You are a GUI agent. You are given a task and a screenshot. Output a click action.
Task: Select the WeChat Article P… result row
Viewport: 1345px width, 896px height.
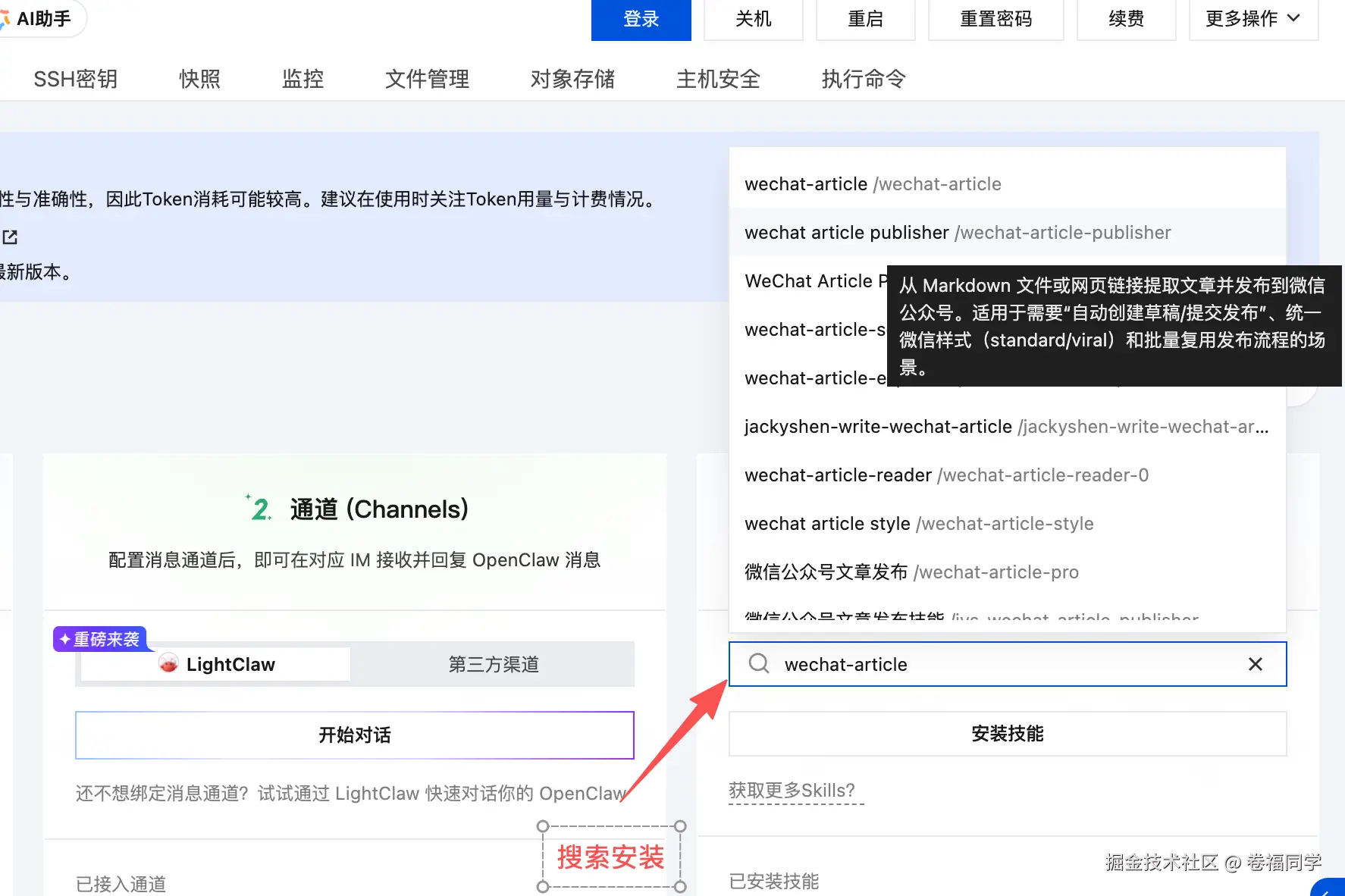tap(808, 281)
